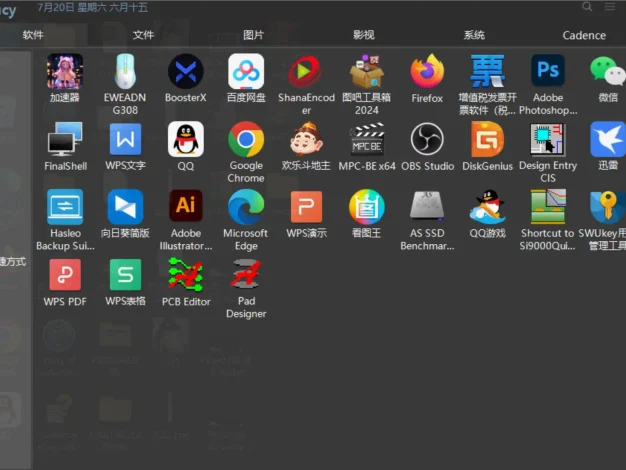This screenshot has height=470, width=626.
Task: Launch EWEADN G308 mouse software
Action: tap(125, 71)
